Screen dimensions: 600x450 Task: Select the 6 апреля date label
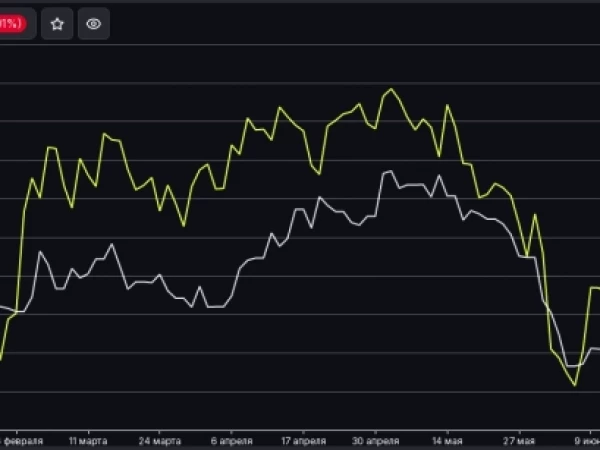tap(232, 441)
